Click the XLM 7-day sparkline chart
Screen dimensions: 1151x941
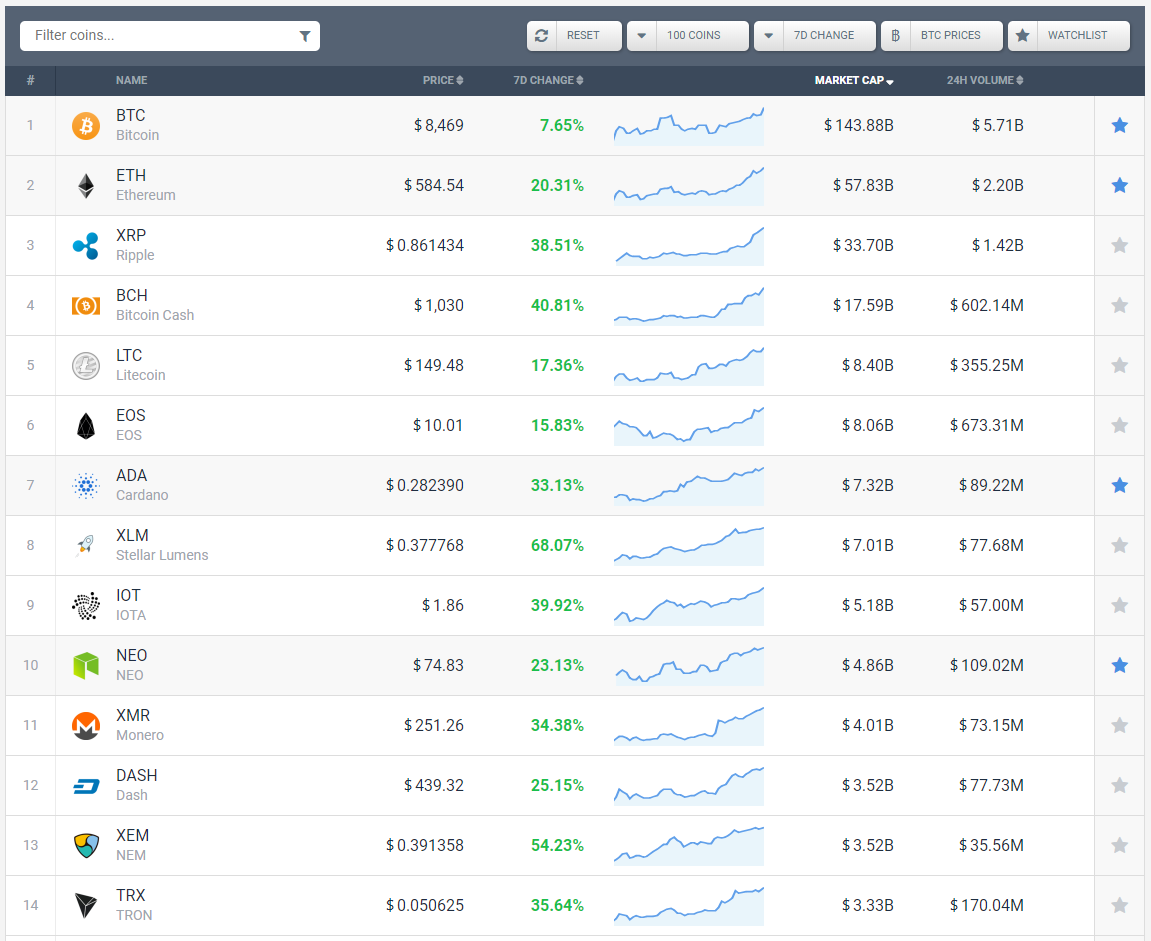tap(689, 546)
